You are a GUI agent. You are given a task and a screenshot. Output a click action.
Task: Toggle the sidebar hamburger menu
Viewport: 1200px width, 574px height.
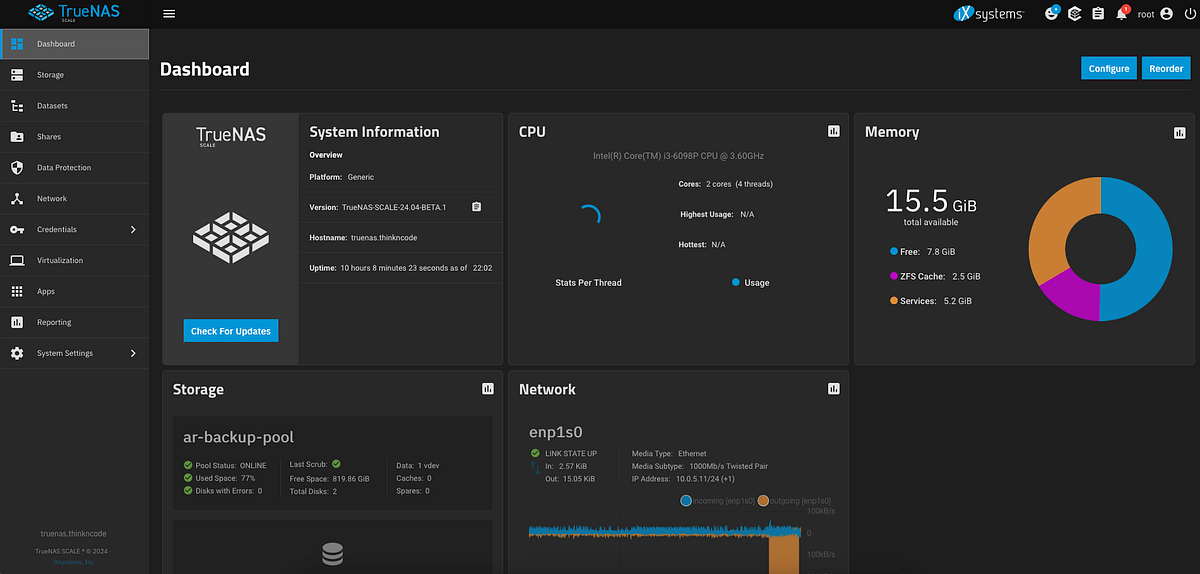click(169, 14)
